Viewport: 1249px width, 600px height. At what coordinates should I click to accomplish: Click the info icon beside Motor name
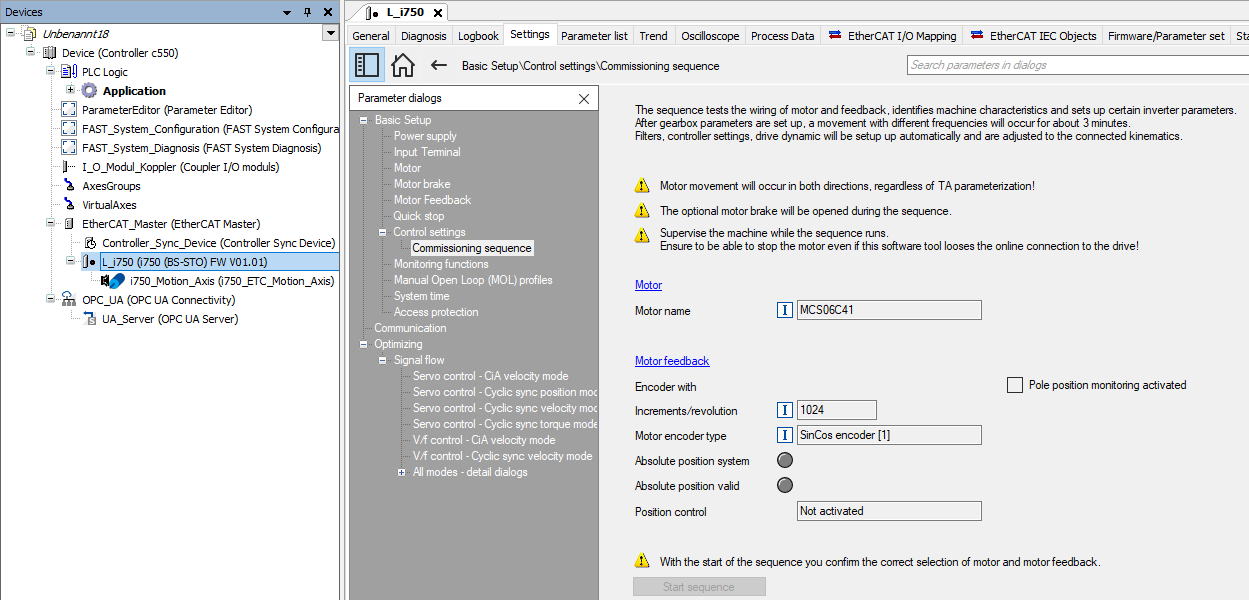click(785, 310)
